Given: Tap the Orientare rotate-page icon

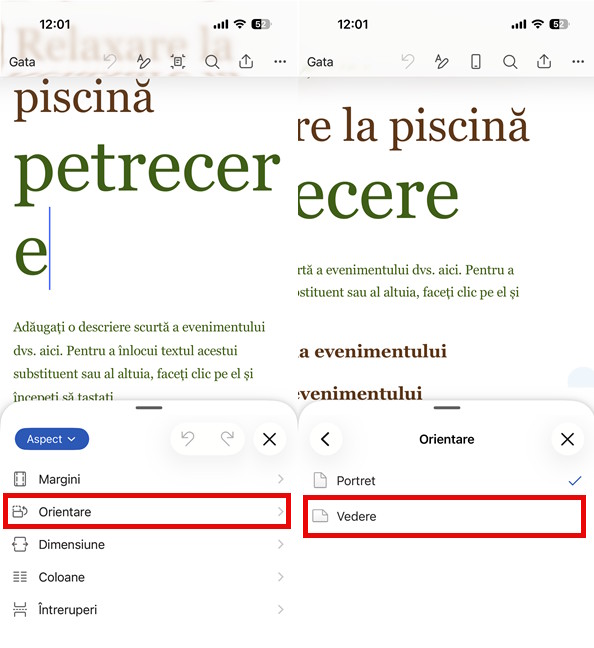Looking at the screenshot, I should tap(20, 512).
